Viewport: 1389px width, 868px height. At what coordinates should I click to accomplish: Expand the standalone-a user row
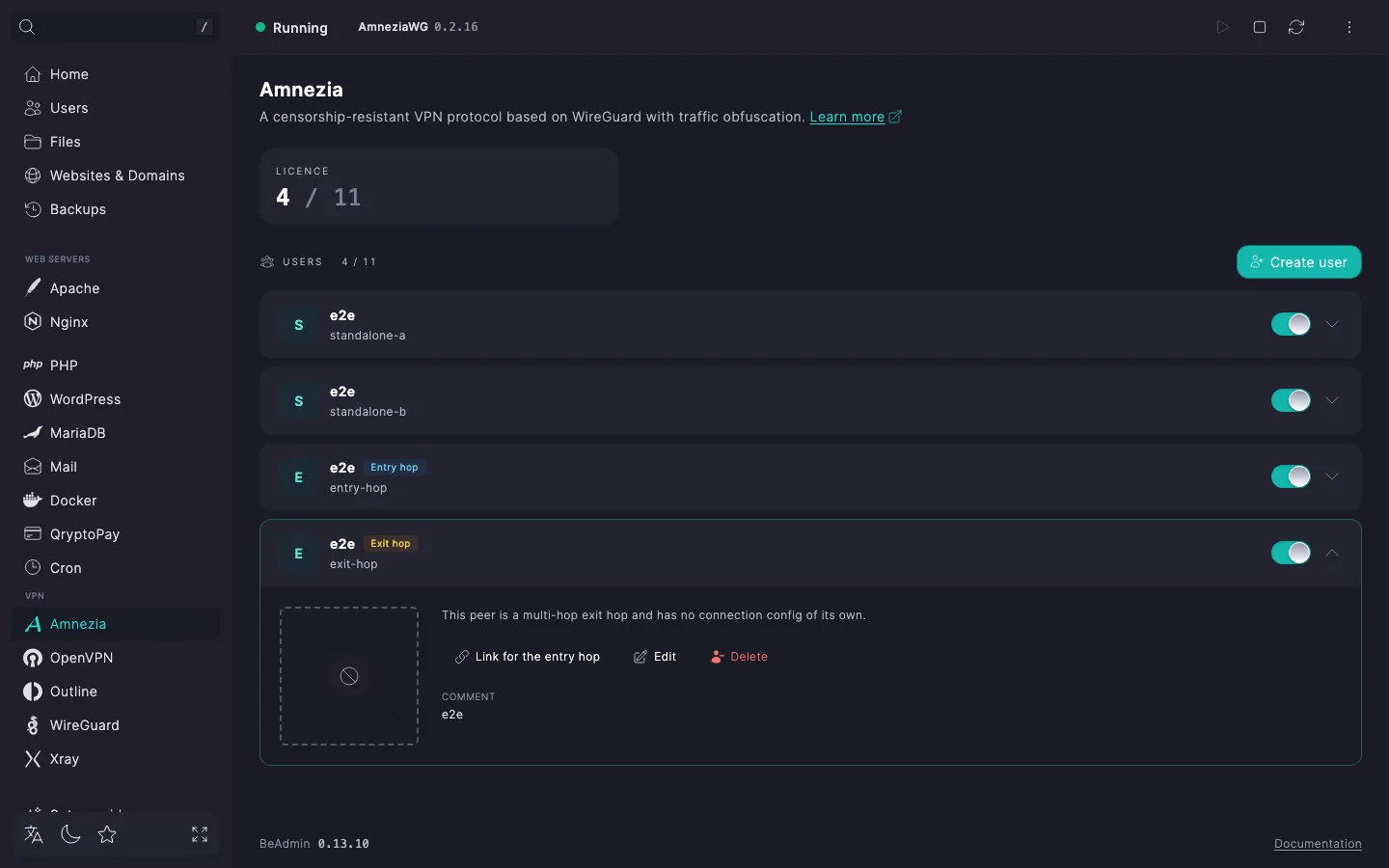click(1332, 324)
